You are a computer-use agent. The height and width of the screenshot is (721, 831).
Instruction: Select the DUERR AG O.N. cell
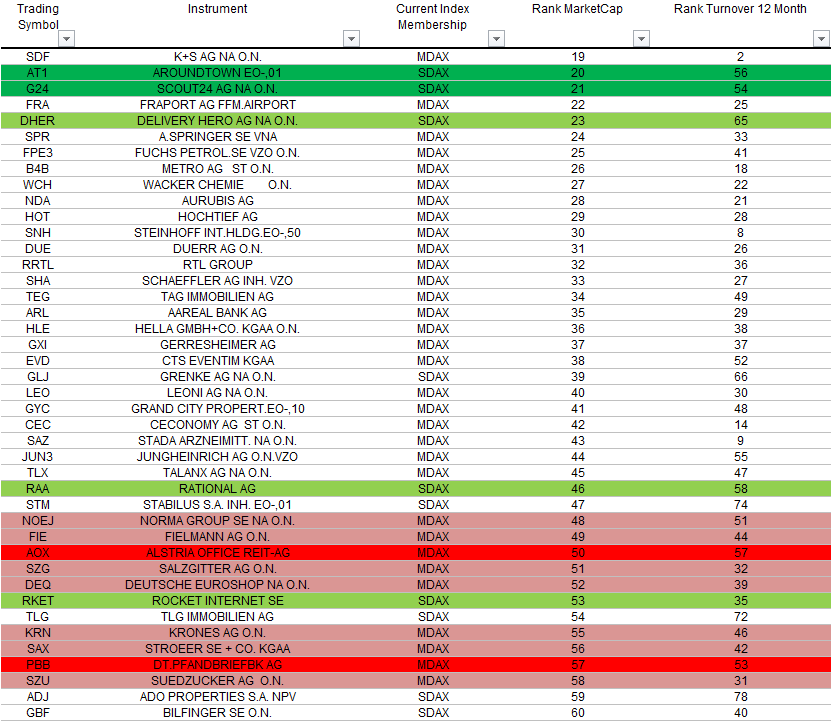(217, 249)
